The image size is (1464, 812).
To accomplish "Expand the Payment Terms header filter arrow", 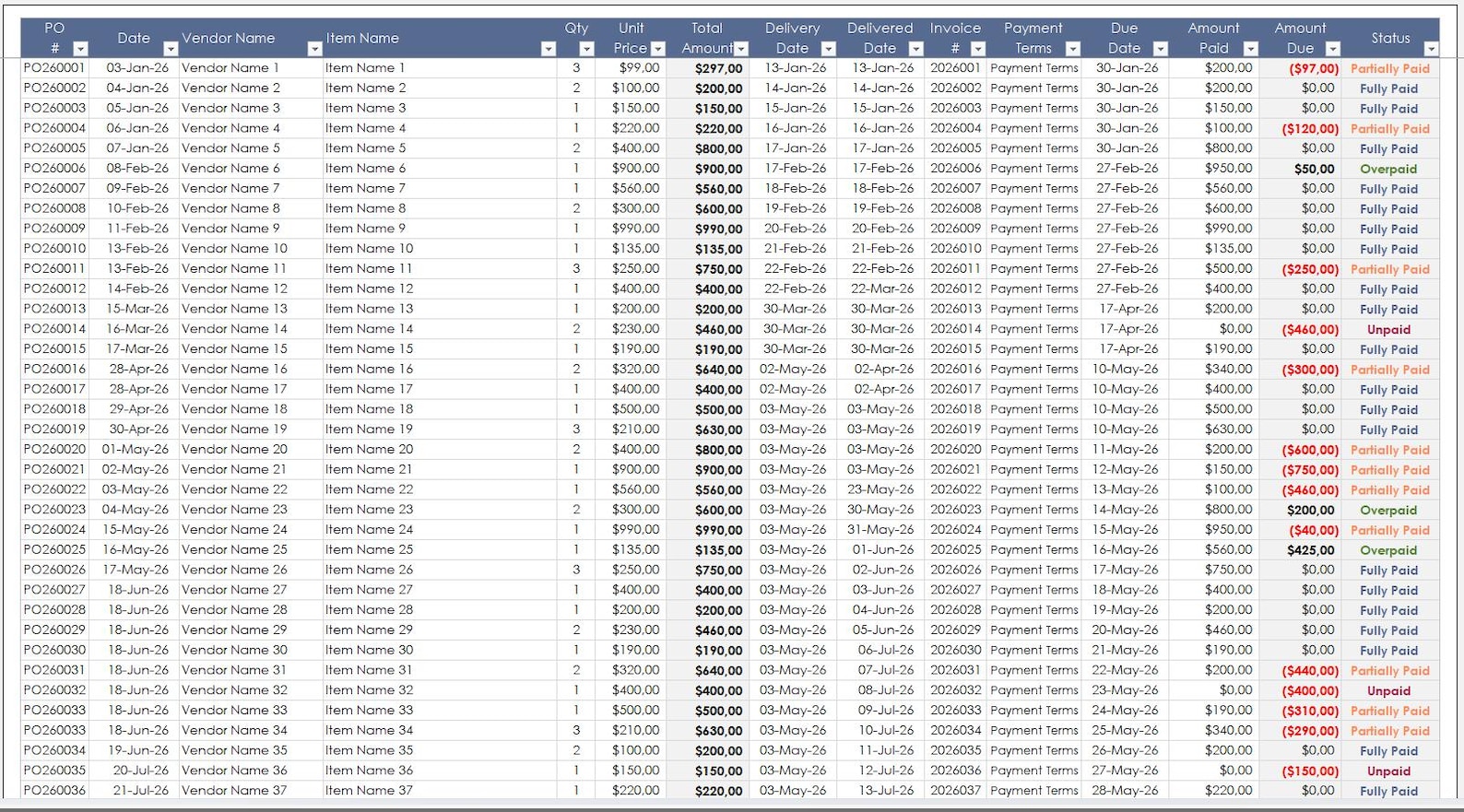I will pyautogui.click(x=1072, y=48).
